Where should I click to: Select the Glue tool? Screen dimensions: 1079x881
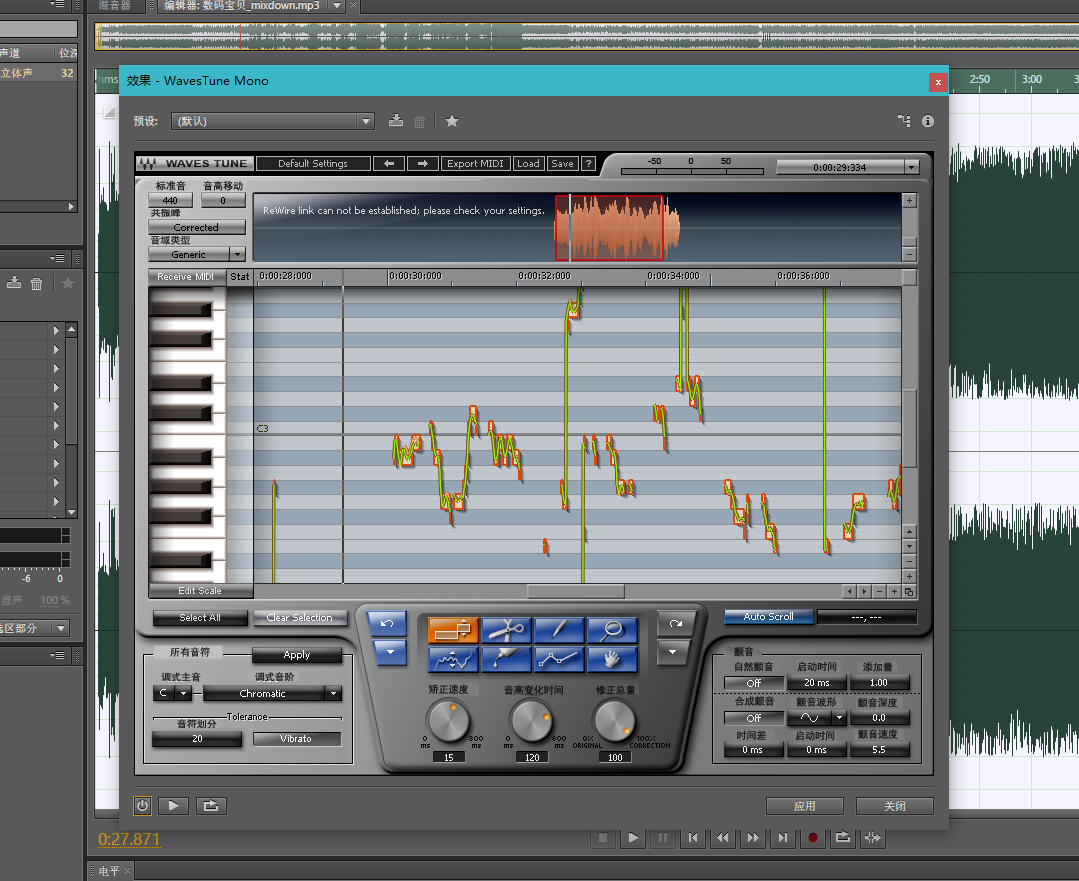click(x=506, y=659)
